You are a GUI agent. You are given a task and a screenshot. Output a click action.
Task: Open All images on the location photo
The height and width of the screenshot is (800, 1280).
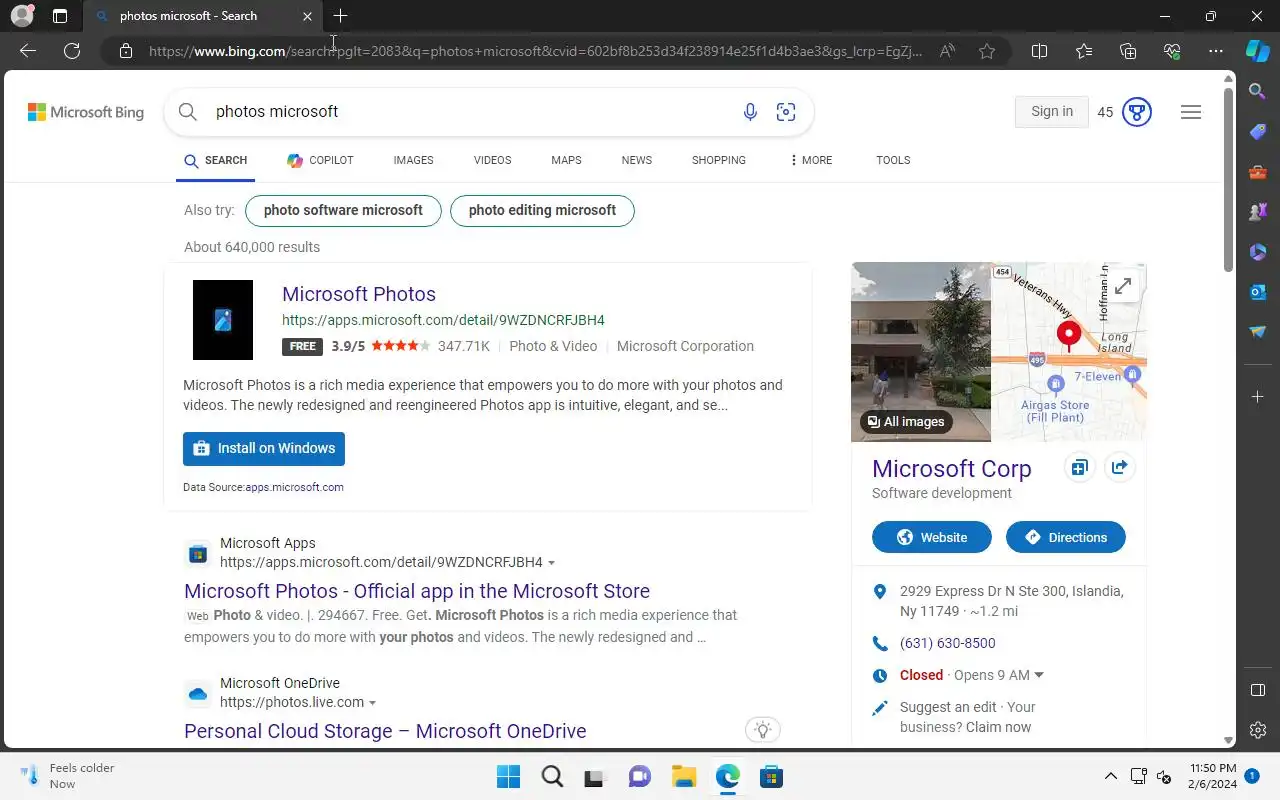906,422
